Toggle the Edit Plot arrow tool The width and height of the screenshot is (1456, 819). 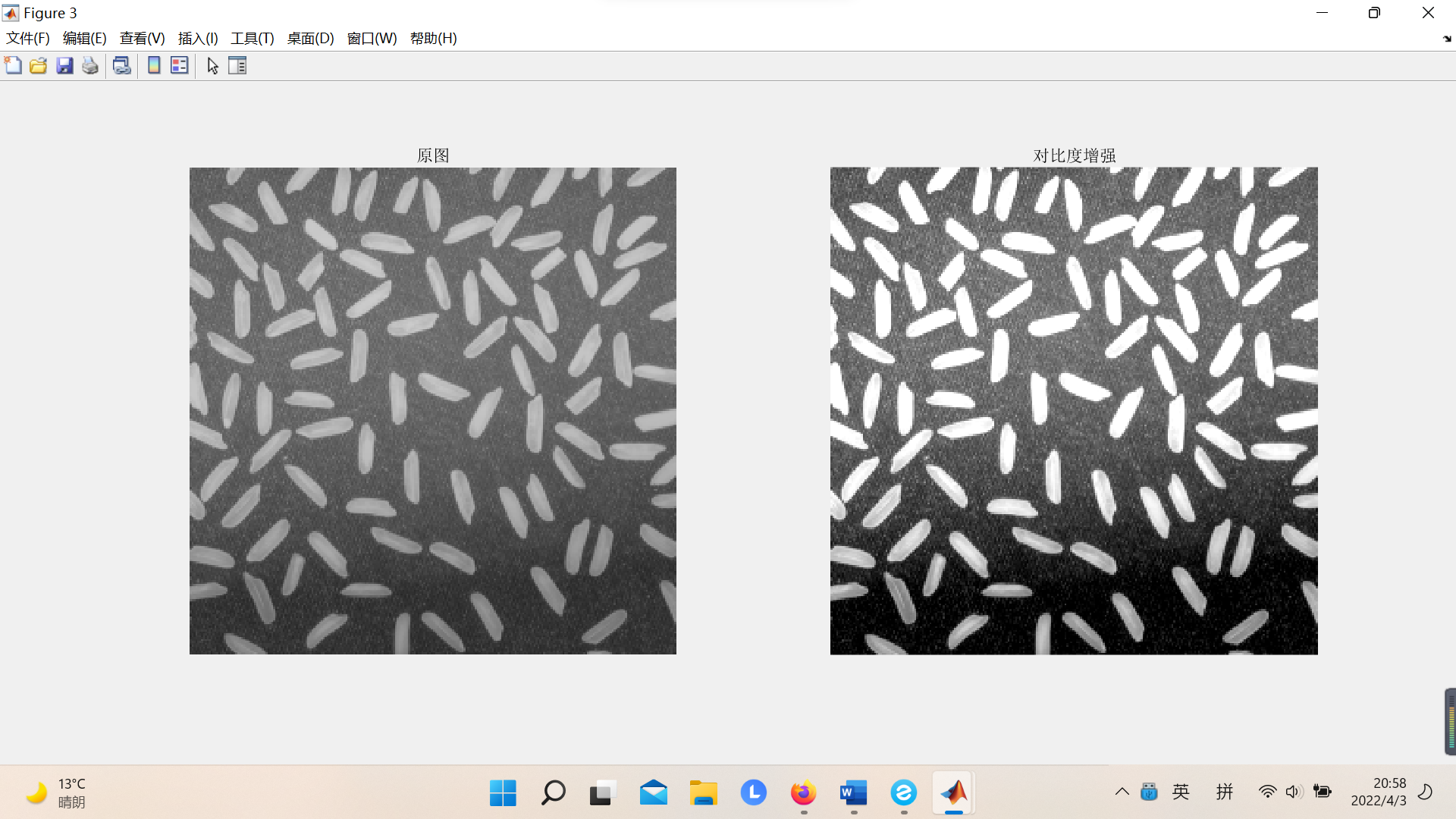click(212, 66)
